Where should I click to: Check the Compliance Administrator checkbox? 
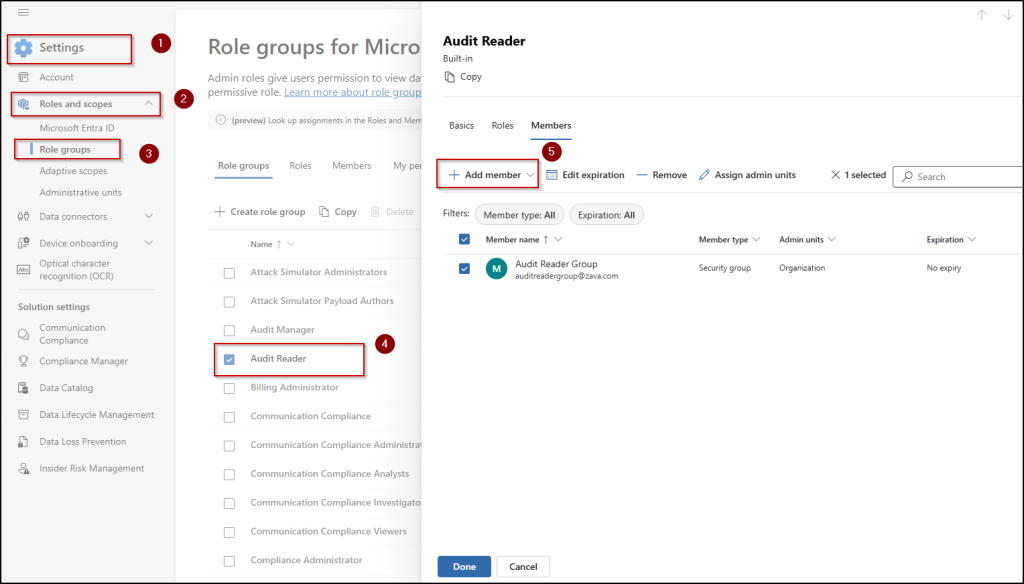pyautogui.click(x=229, y=561)
